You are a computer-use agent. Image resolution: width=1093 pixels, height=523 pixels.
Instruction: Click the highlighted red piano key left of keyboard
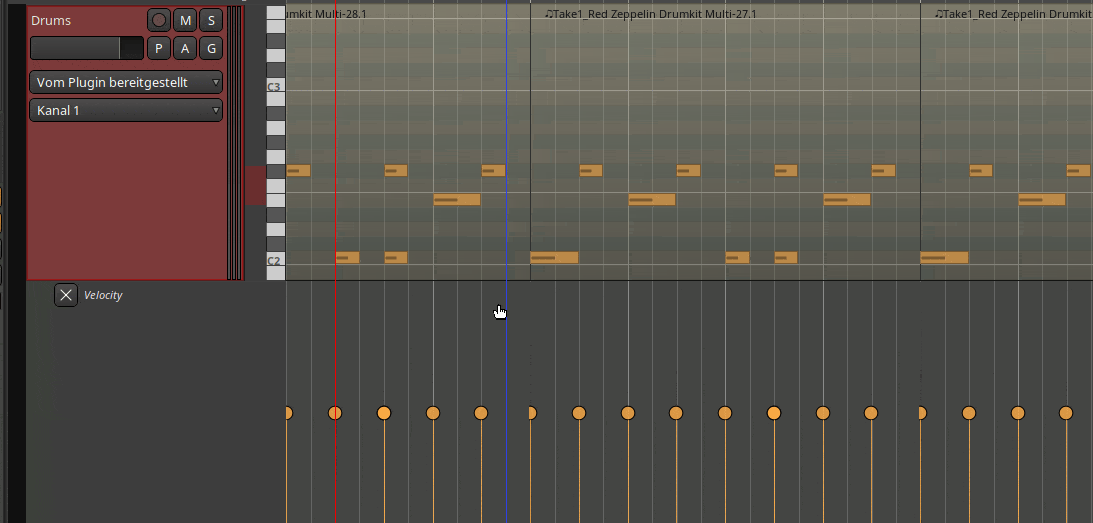tap(255, 185)
